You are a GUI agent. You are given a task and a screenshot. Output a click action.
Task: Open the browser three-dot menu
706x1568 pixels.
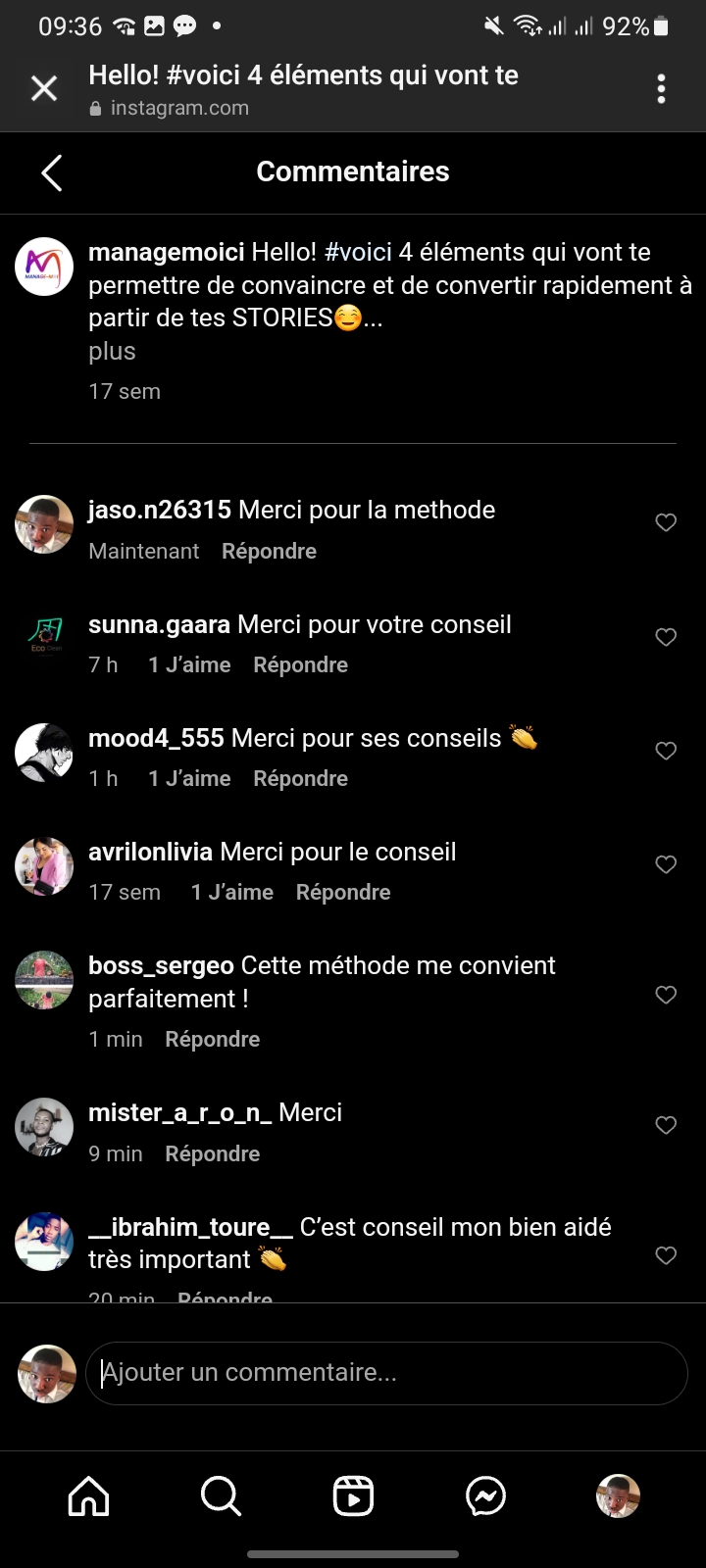coord(662,89)
